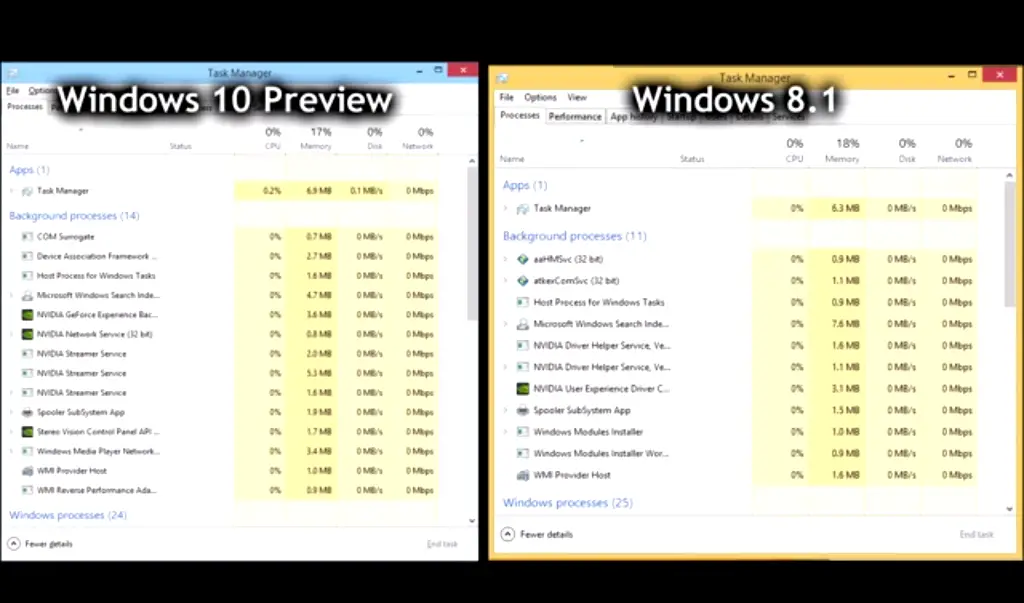Screen dimensions: 1024x603
Task: Click Host Process icon in Windows 8.1 window
Action: point(522,302)
